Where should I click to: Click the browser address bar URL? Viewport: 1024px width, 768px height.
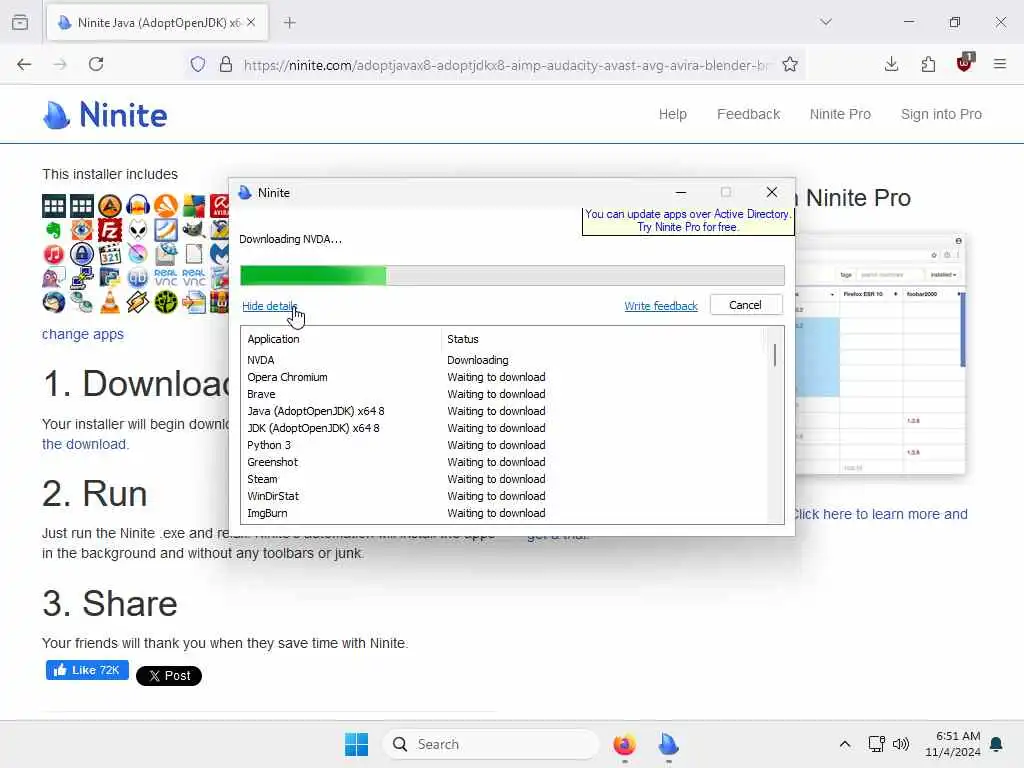505,65
